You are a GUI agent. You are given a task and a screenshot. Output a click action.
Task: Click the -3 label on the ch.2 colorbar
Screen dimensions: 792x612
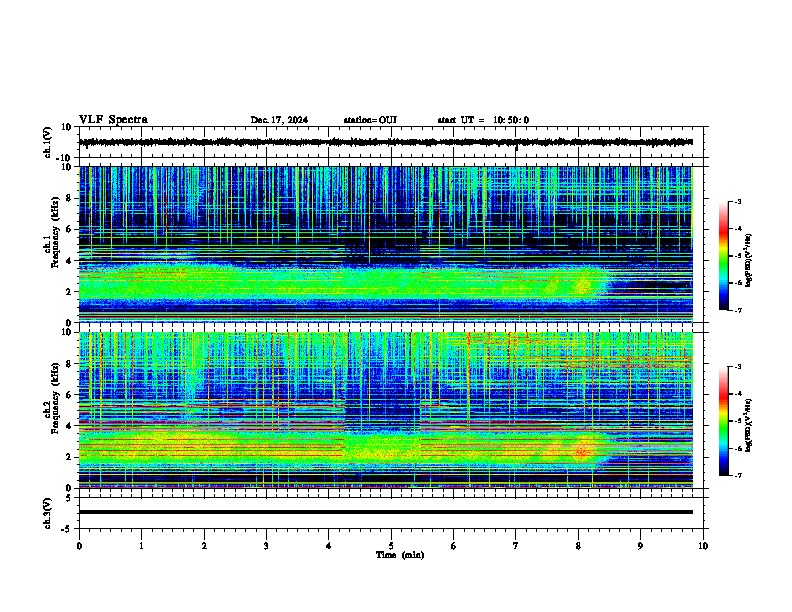click(737, 367)
